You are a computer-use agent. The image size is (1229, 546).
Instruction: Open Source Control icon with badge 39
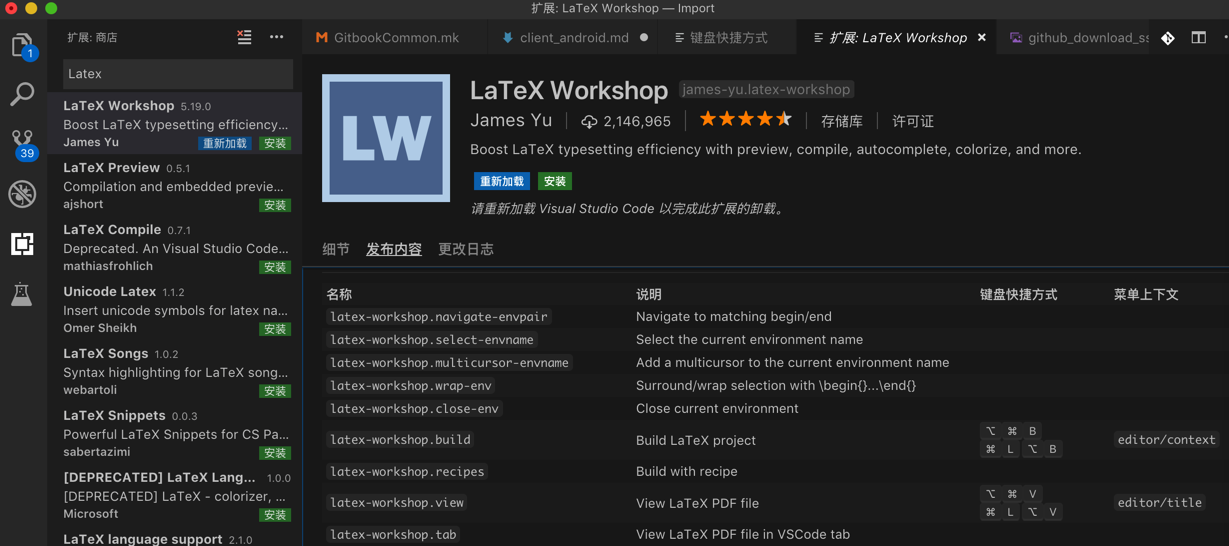pyautogui.click(x=23, y=145)
